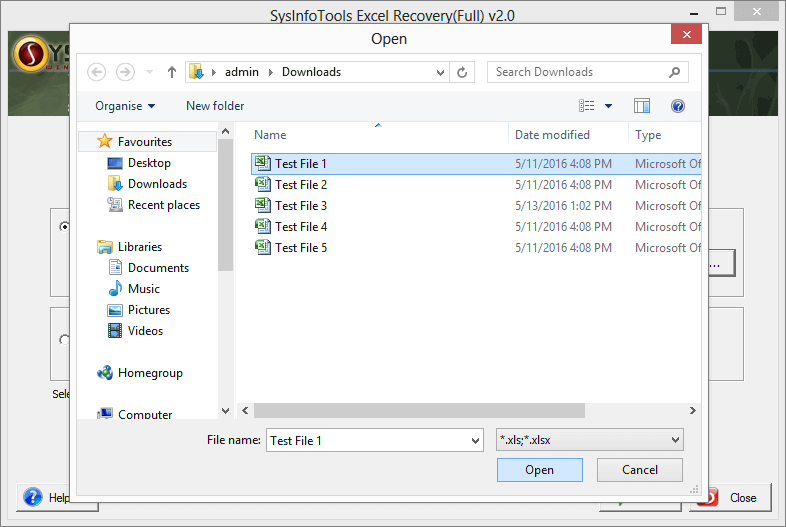Open the Organise menu
This screenshot has height=527, width=786.
pyautogui.click(x=125, y=106)
